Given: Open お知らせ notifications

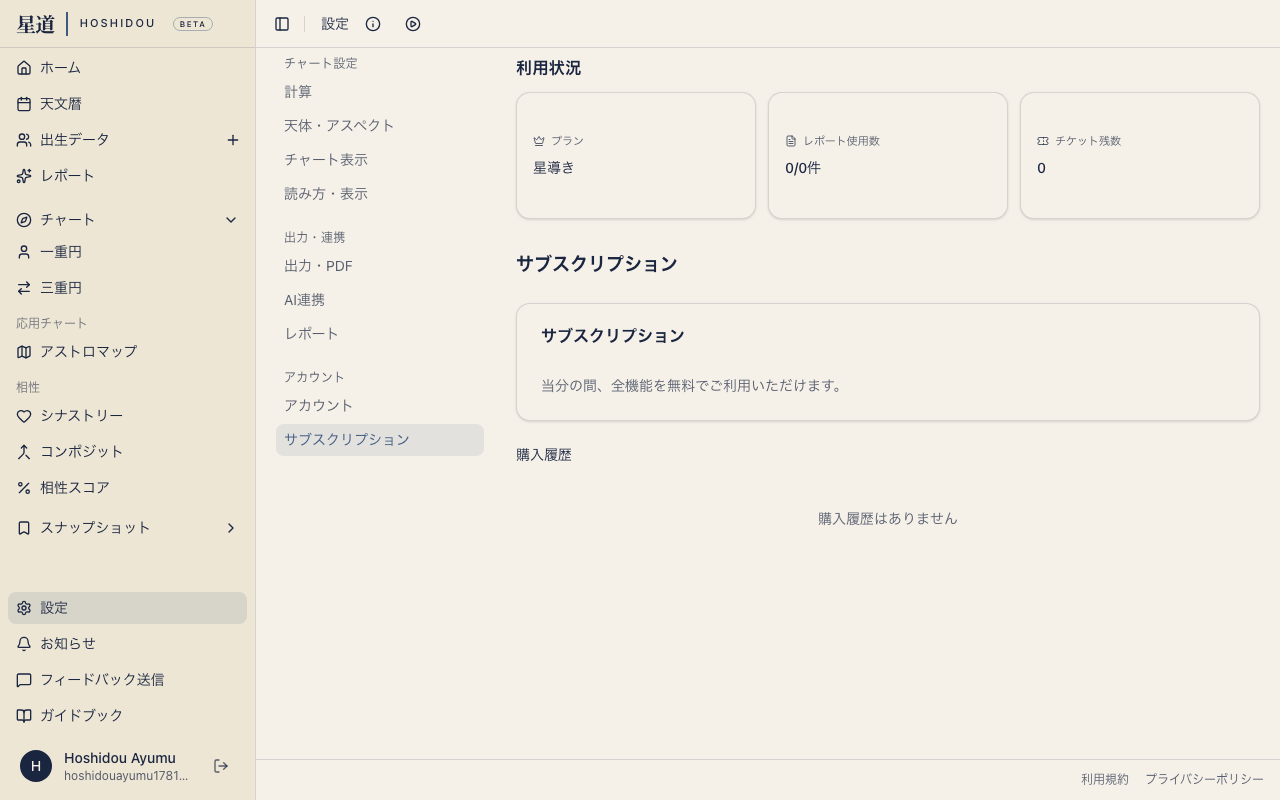Looking at the screenshot, I should click(x=127, y=644).
